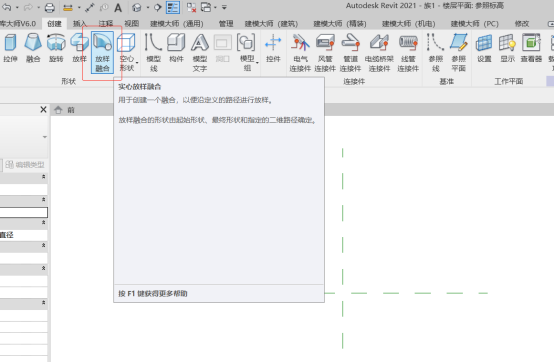This screenshot has width=554, height=362.
Task: Select the 模型线 (Model Line) tool
Action: (x=153, y=52)
